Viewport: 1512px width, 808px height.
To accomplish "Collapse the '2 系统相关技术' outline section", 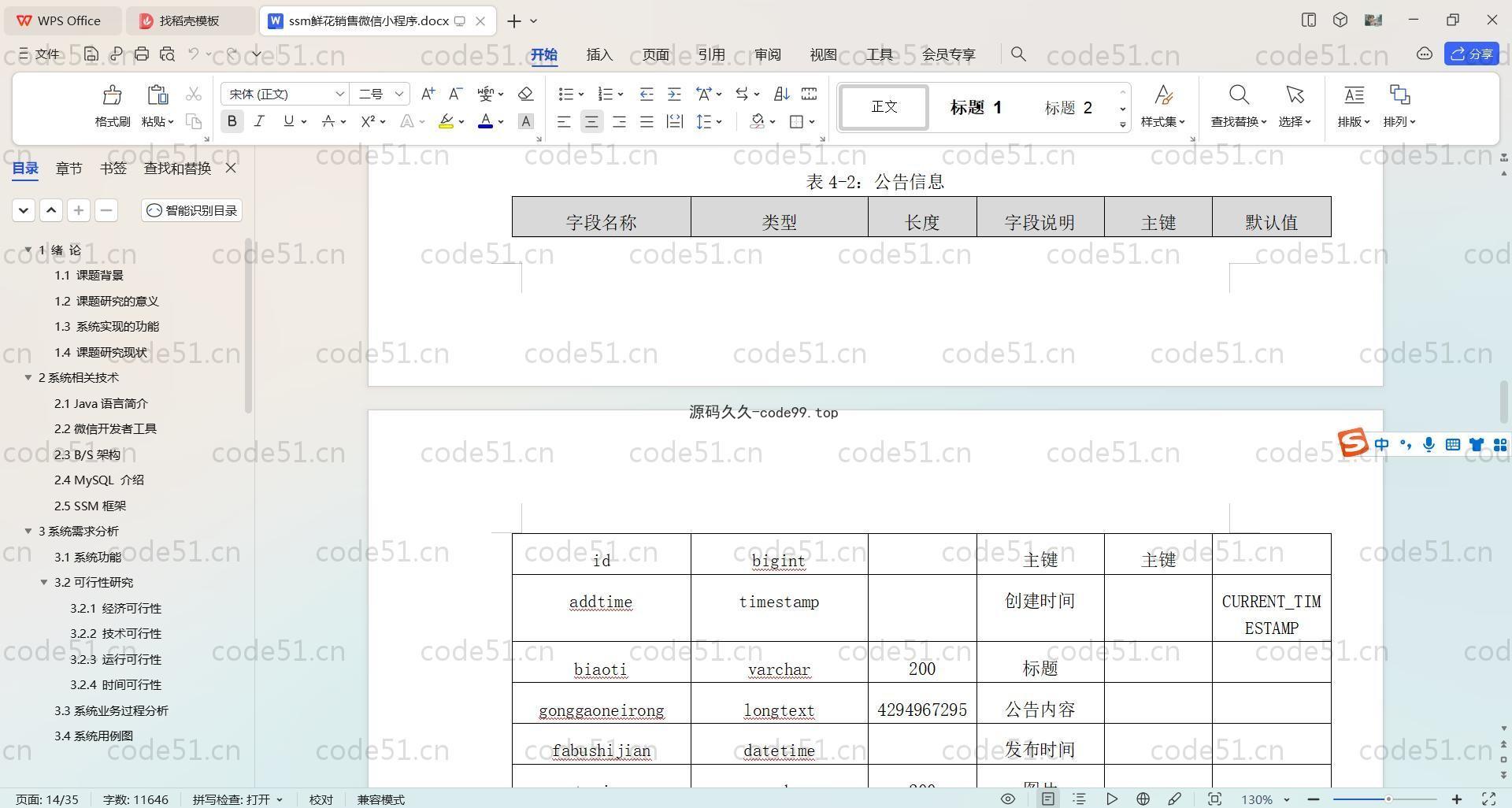I will [x=28, y=377].
